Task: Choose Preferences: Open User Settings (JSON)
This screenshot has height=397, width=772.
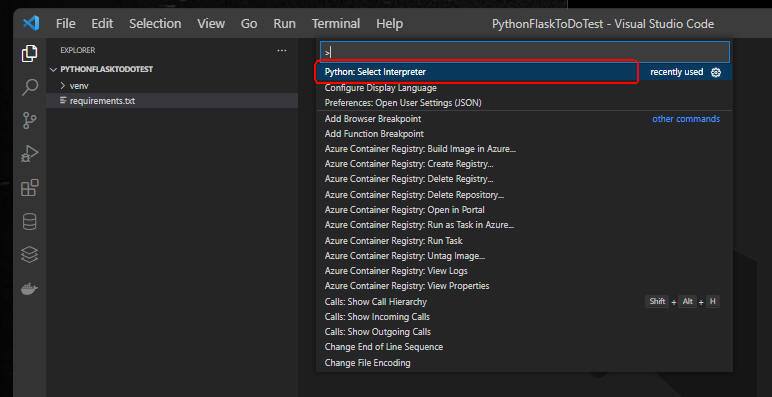Action: pos(524,103)
